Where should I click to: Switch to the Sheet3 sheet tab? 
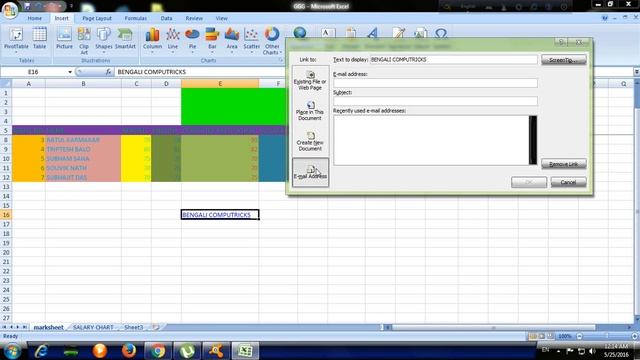tap(133, 327)
